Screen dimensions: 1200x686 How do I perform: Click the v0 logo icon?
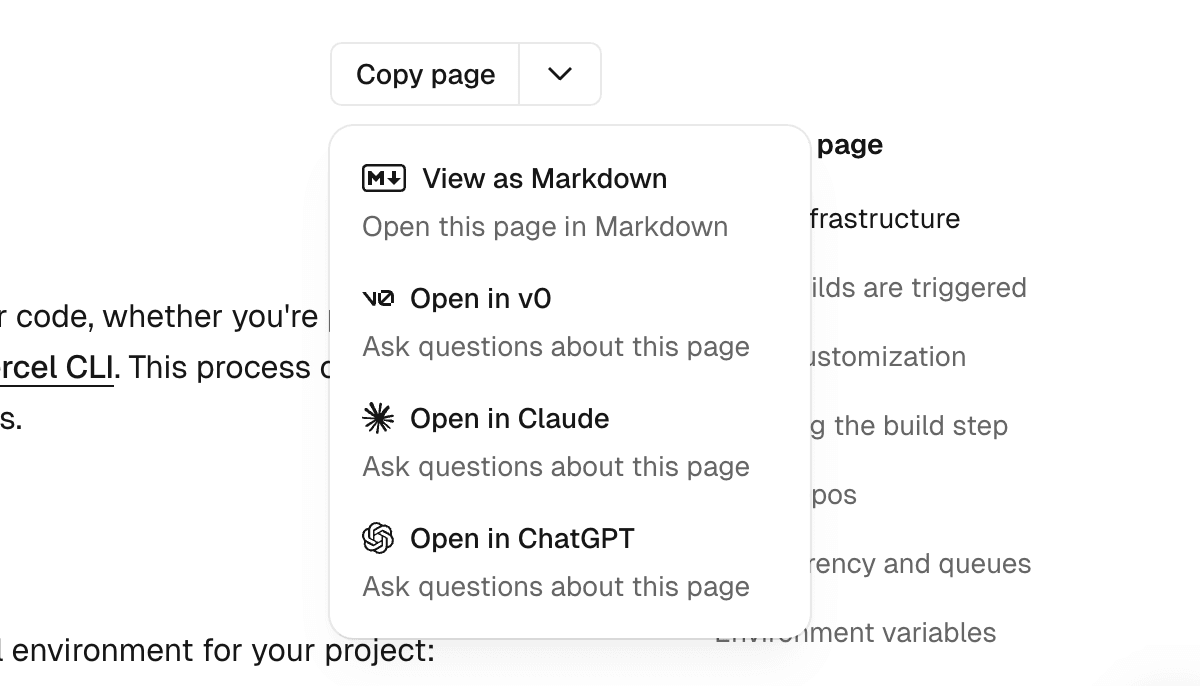tap(378, 298)
